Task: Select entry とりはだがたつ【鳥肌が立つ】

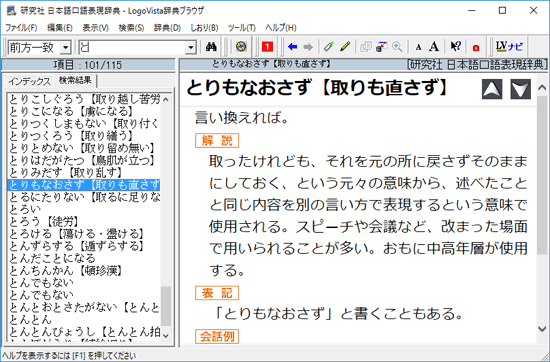Action: point(84,161)
